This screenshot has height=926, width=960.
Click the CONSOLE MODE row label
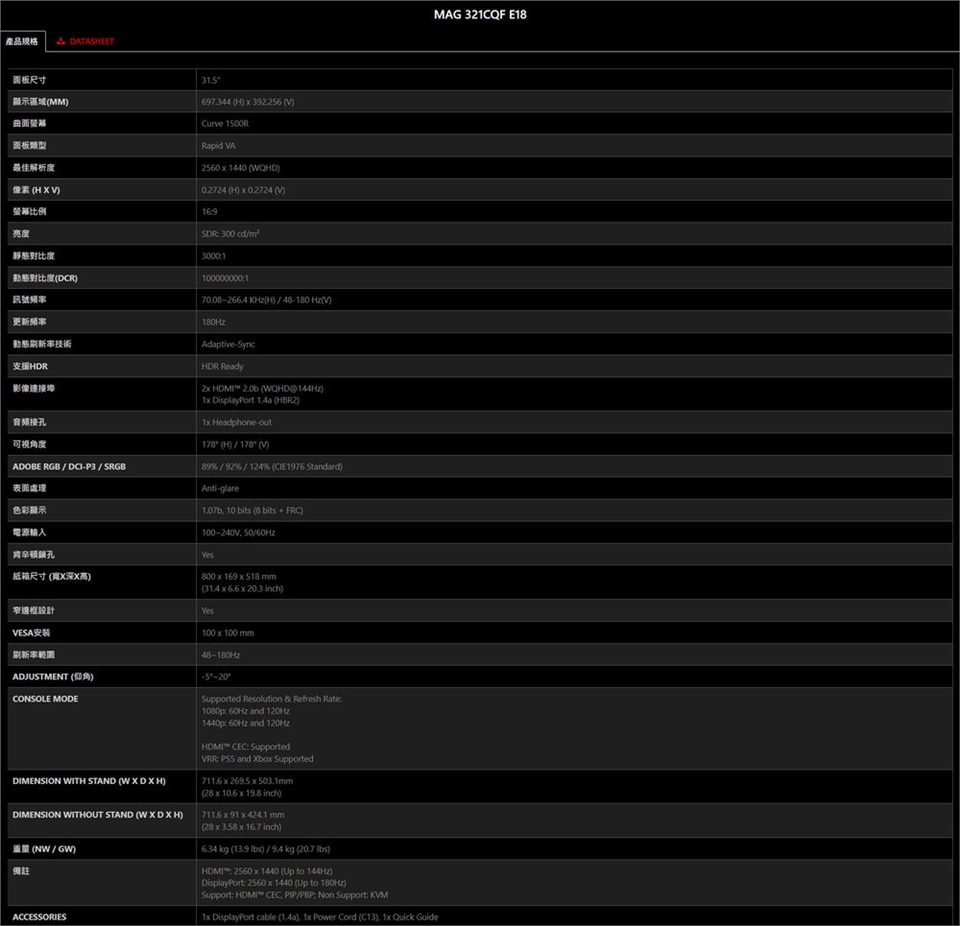(45, 698)
